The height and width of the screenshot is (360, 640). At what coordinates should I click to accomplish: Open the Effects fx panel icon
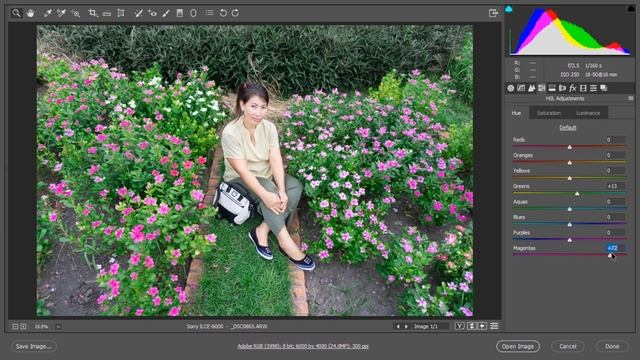573,88
